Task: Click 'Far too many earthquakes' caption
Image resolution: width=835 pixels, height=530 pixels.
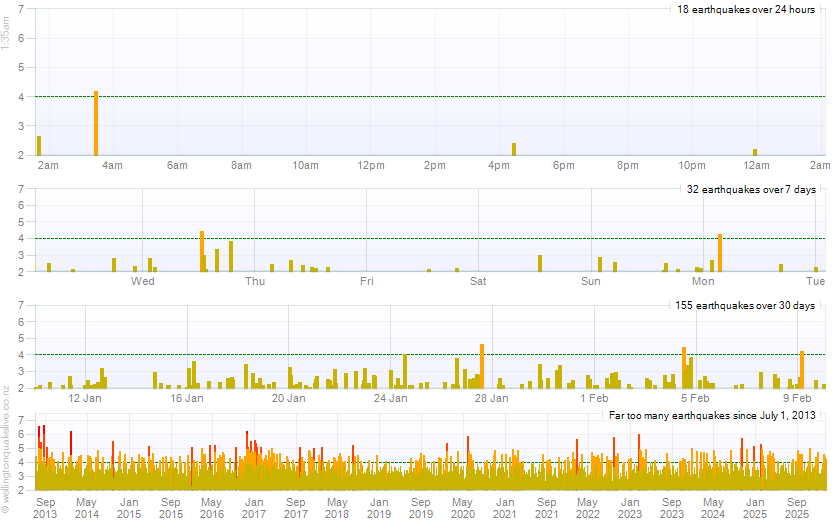Action: 713,414
